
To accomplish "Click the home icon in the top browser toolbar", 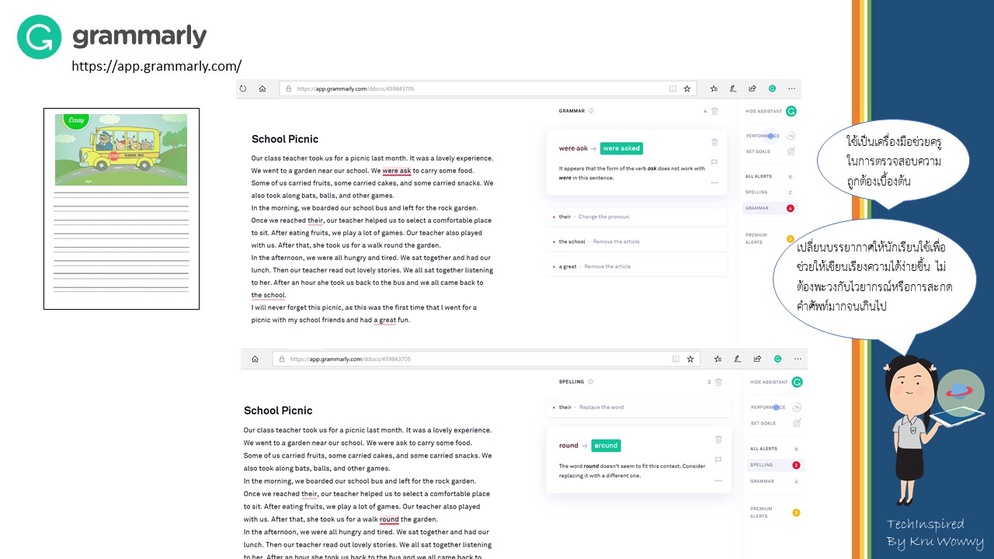I will pos(262,89).
